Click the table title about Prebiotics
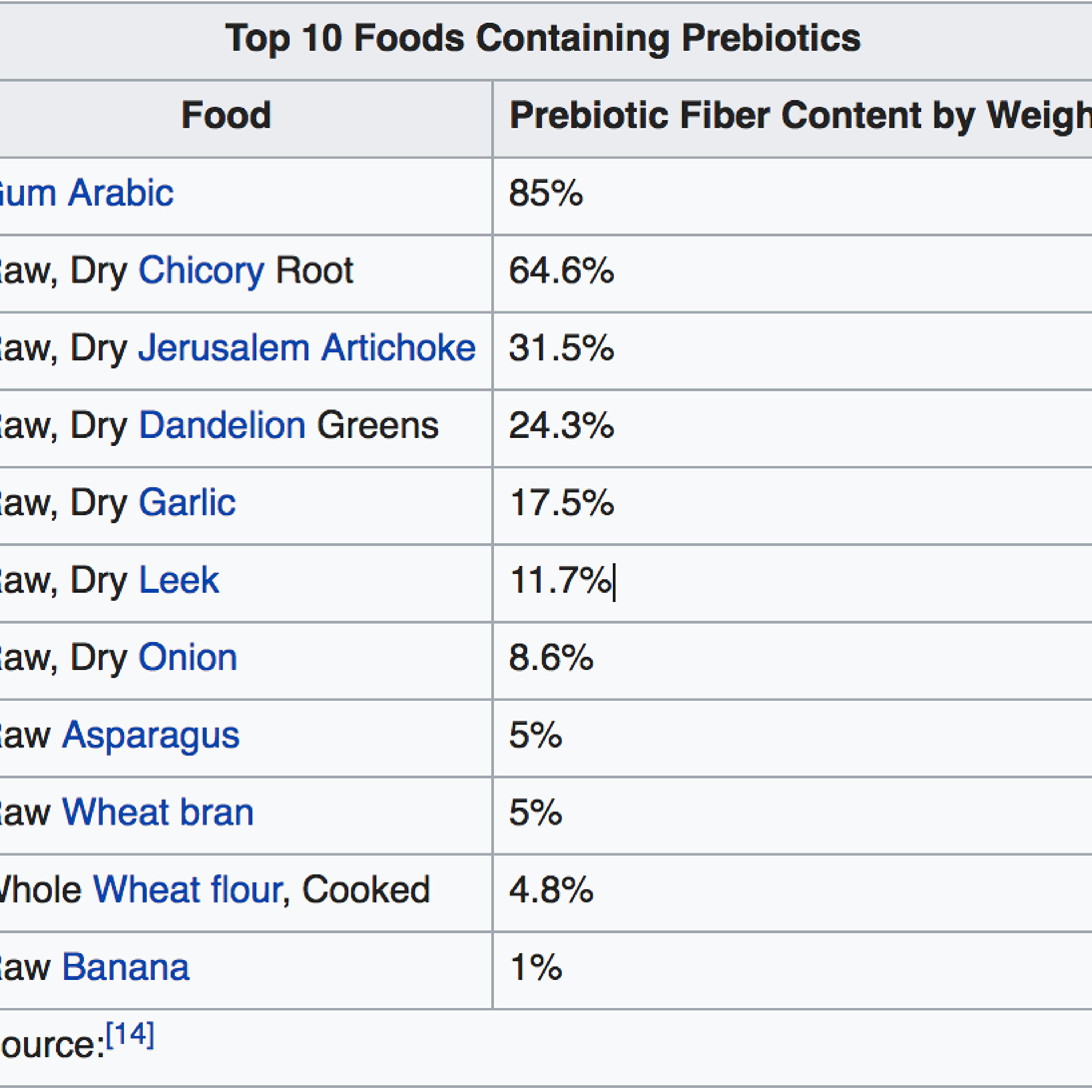This screenshot has height=1092, width=1092. pos(543,39)
